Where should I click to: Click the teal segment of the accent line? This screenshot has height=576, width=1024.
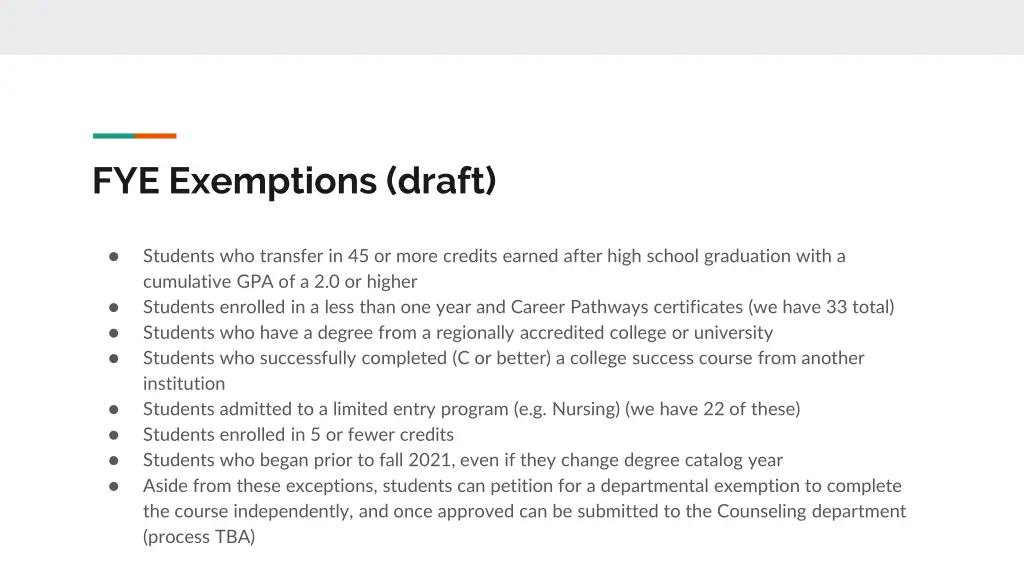(113, 136)
